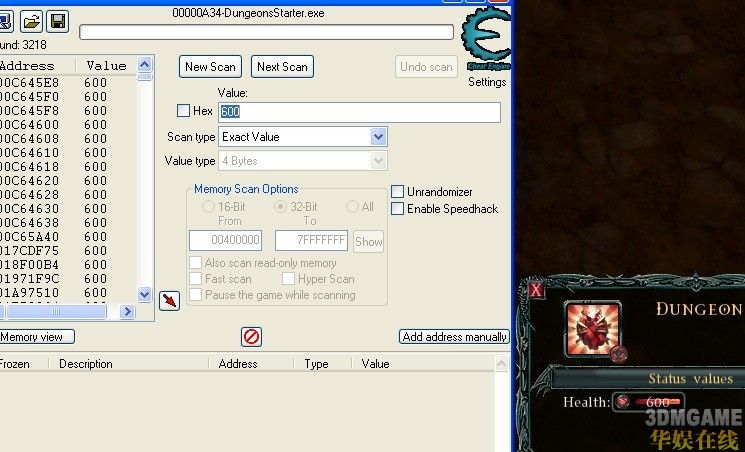Viewport: 745px width, 452px height.
Task: Select result address 00C64638
Action: click(x=29, y=223)
